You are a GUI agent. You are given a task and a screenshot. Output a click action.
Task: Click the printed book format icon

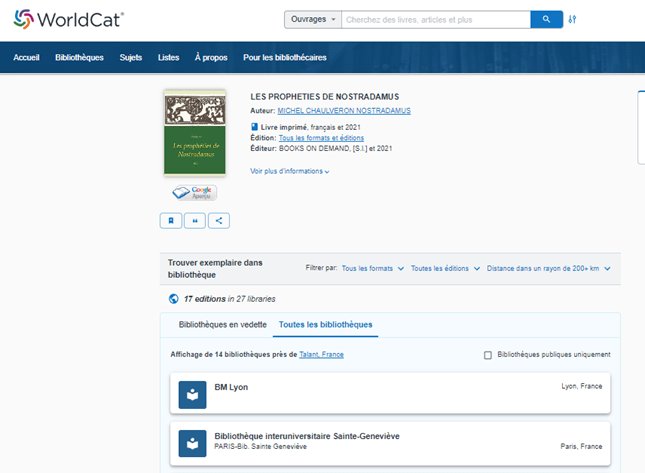(x=254, y=127)
